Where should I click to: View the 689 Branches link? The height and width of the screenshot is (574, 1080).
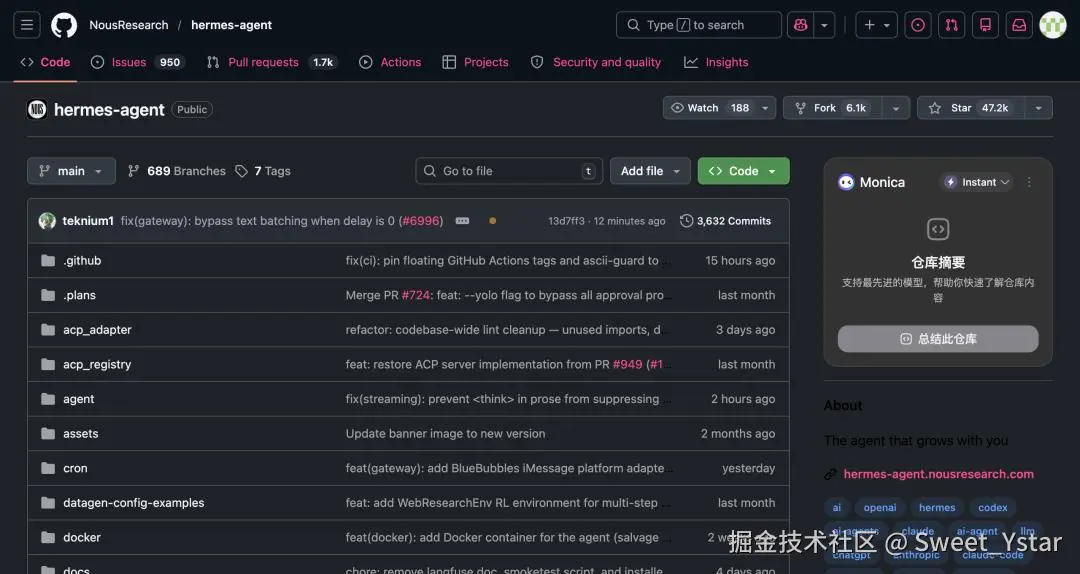[177, 171]
